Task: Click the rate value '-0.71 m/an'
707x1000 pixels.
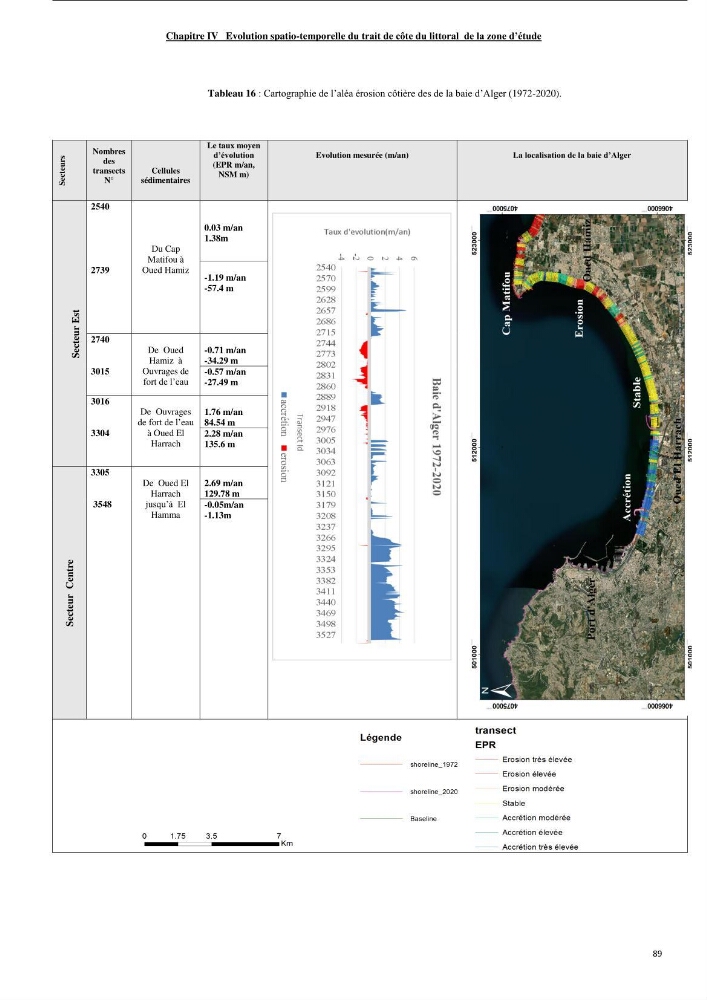Action: pos(225,350)
